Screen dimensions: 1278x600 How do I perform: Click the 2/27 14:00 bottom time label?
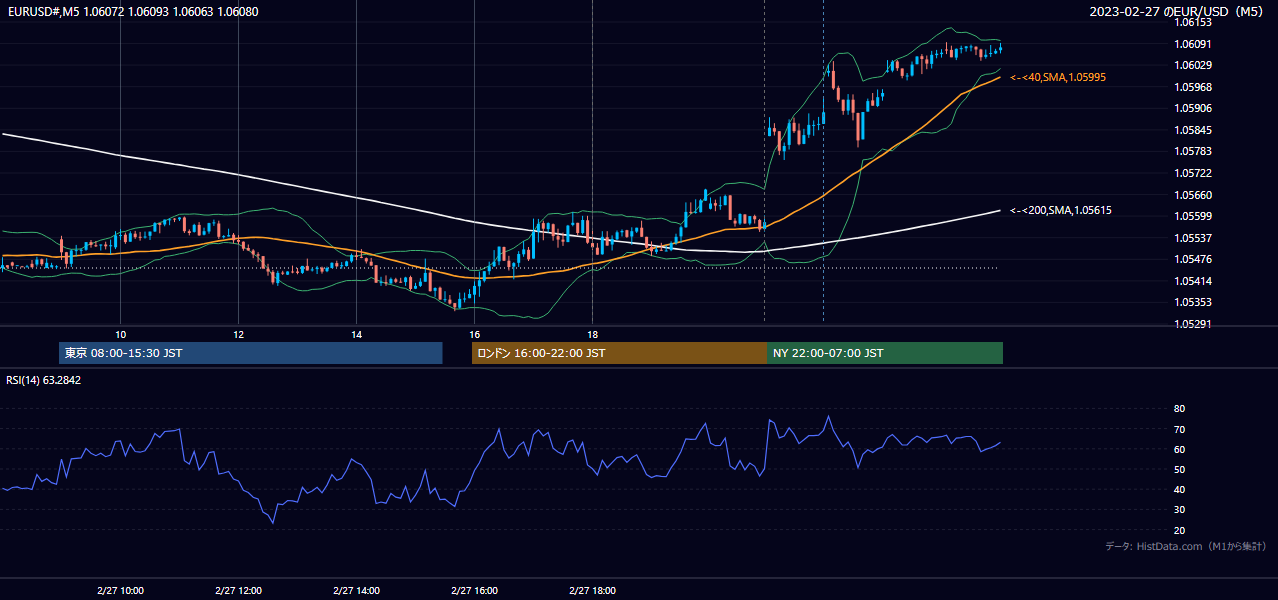(x=356, y=590)
